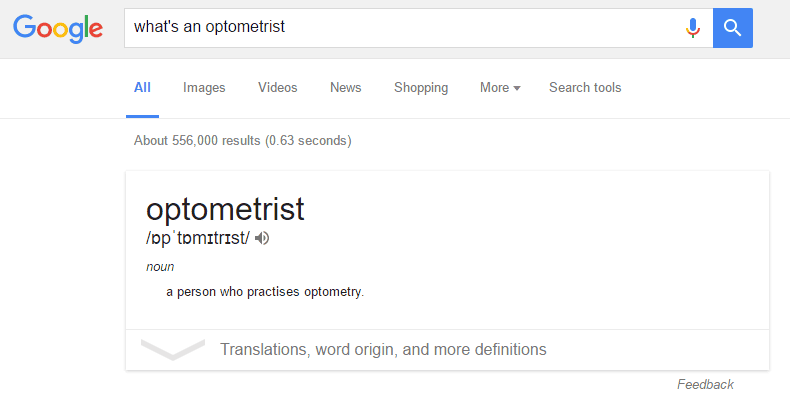The image size is (790, 394).
Task: Open the Shopping tab
Action: 421,88
